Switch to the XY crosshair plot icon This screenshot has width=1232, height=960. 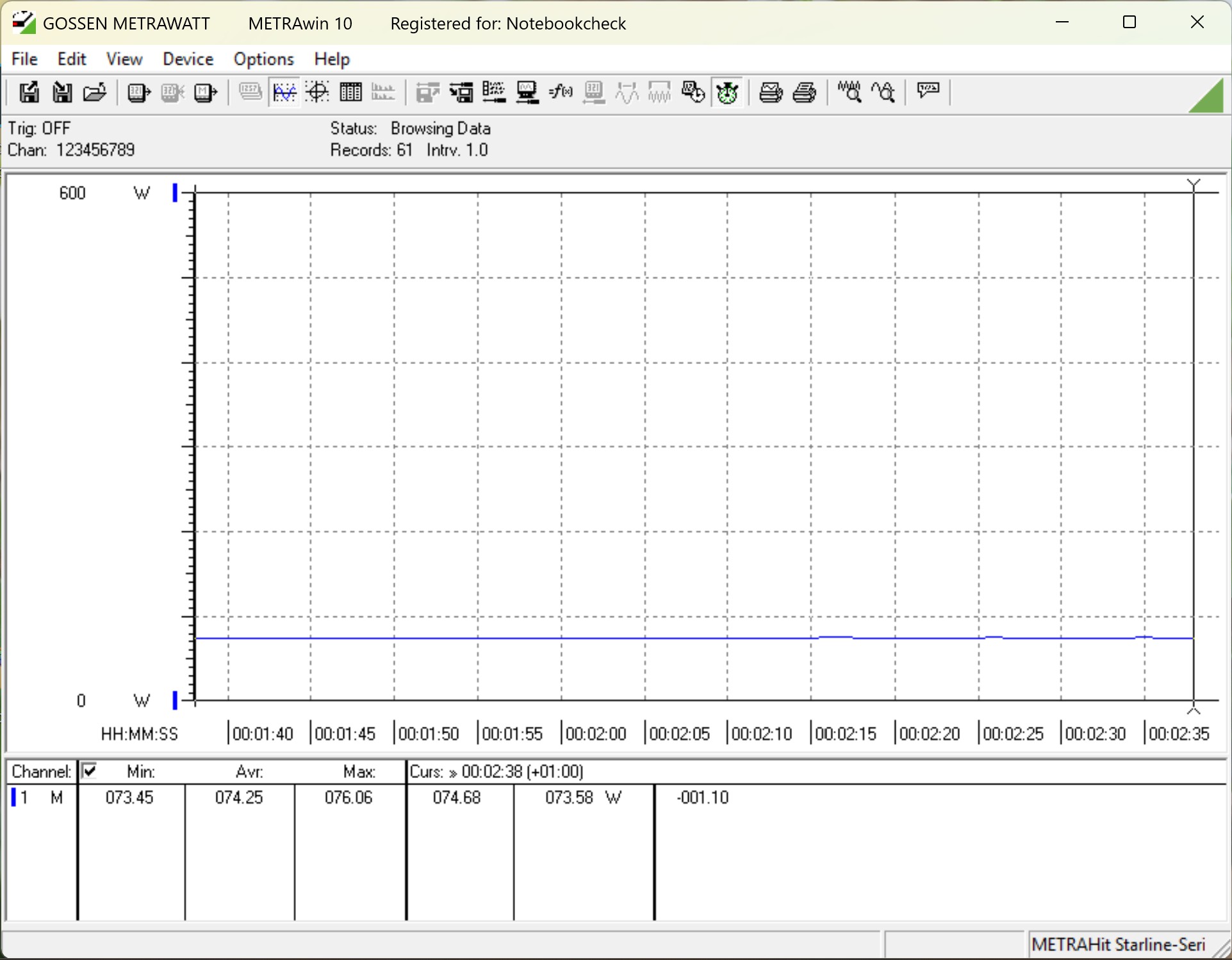click(317, 93)
